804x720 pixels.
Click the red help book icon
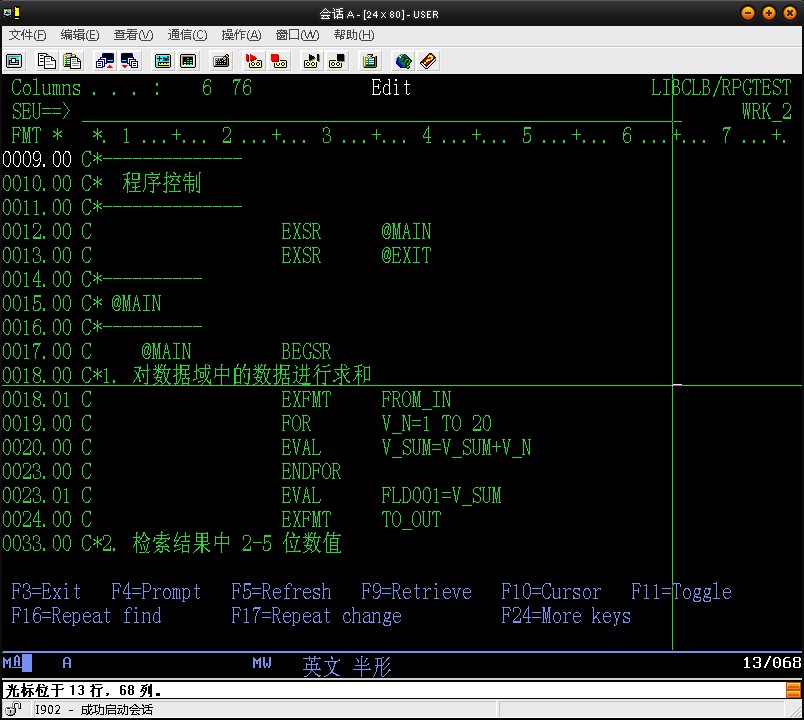click(428, 61)
